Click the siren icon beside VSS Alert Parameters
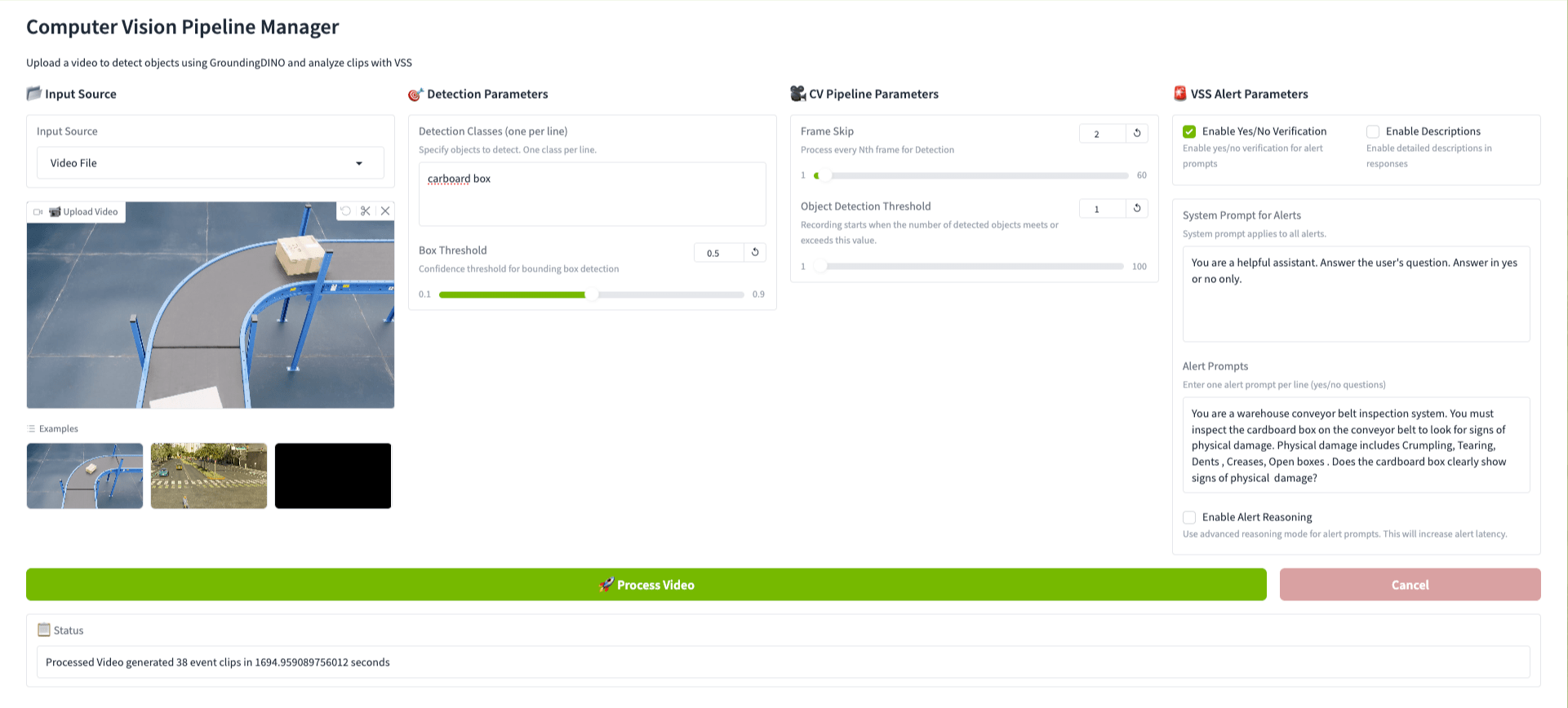The image size is (1568, 708). (x=1179, y=94)
